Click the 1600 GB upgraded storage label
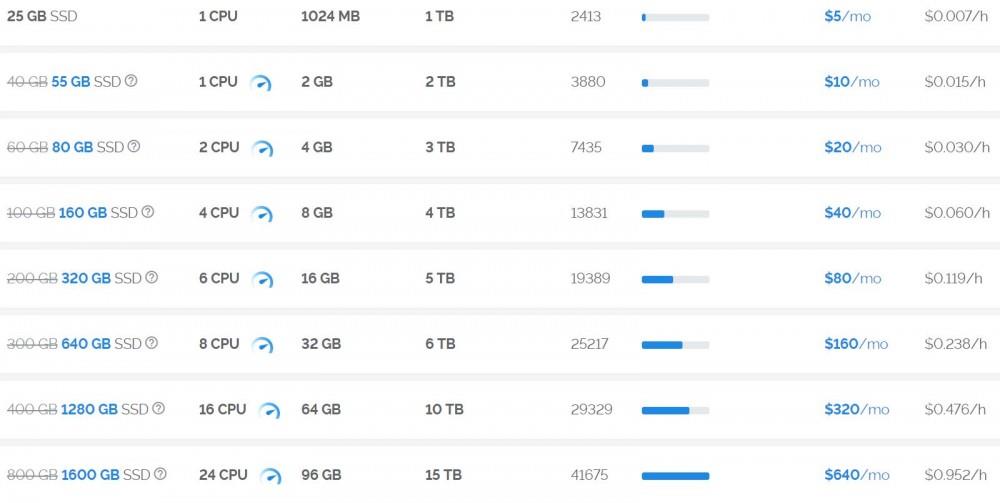 [x=85, y=474]
